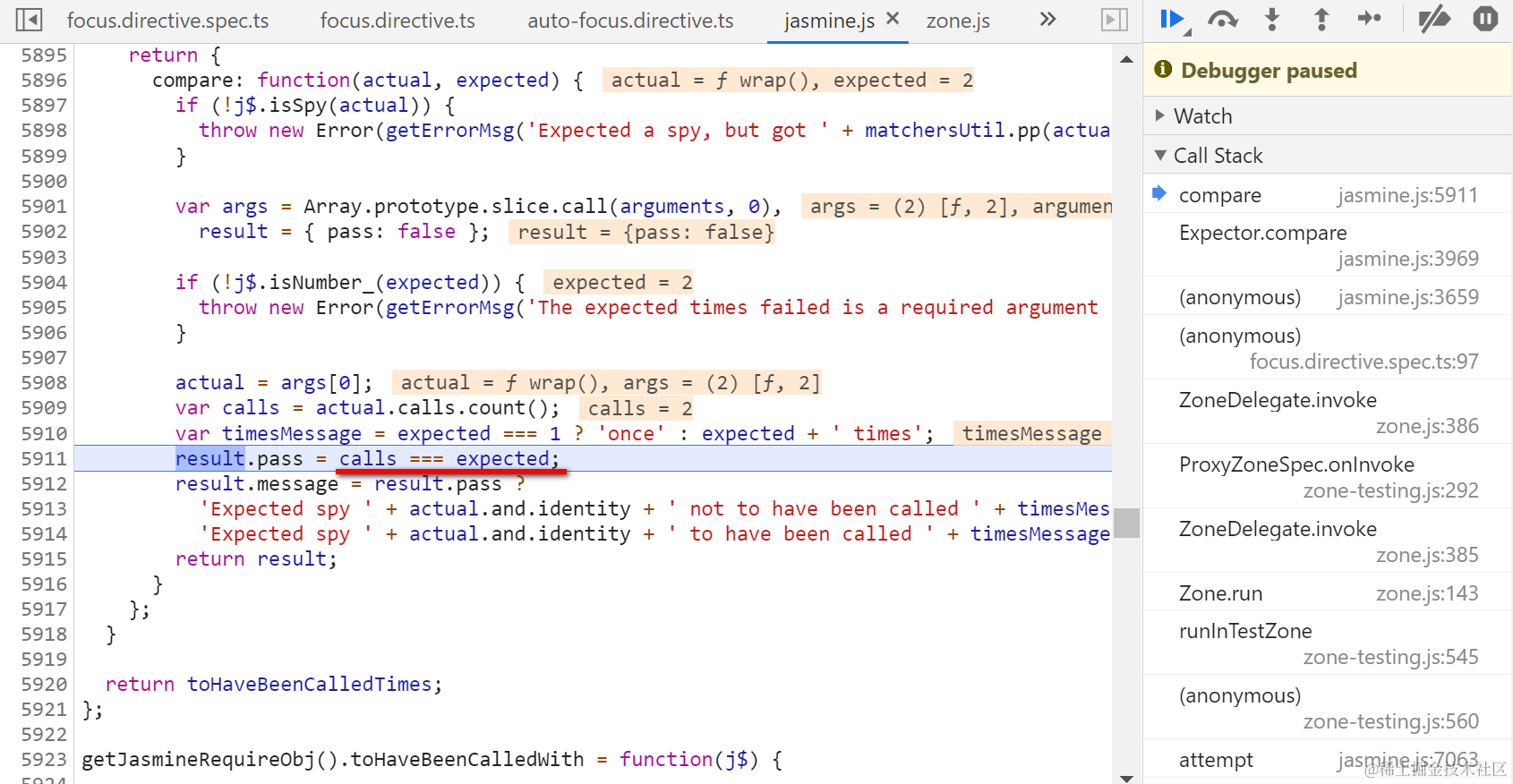
Task: Select anonymous frame at jasmine.js:3659
Action: click(1328, 297)
